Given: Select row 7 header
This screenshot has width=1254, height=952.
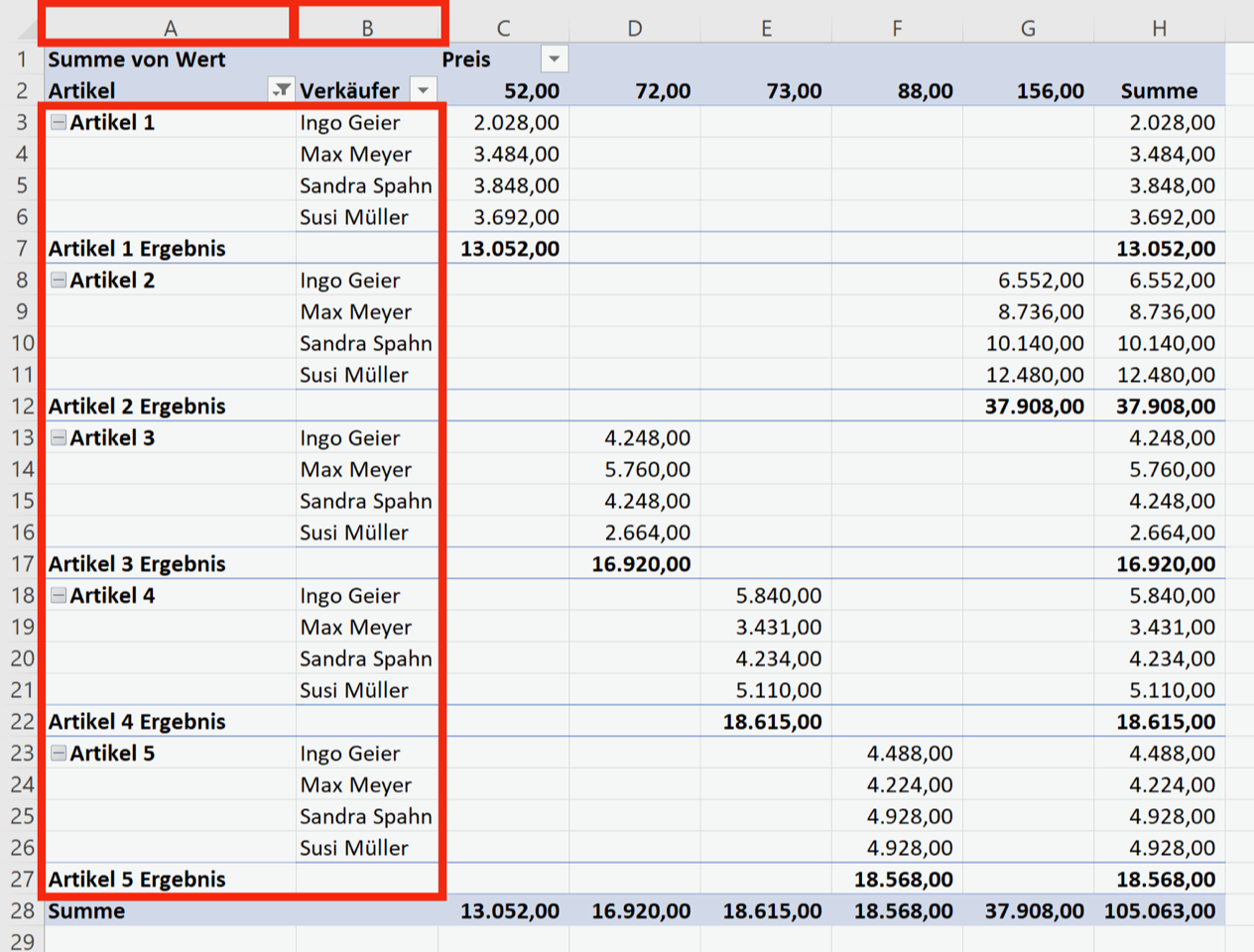Looking at the screenshot, I should pos(22,248).
